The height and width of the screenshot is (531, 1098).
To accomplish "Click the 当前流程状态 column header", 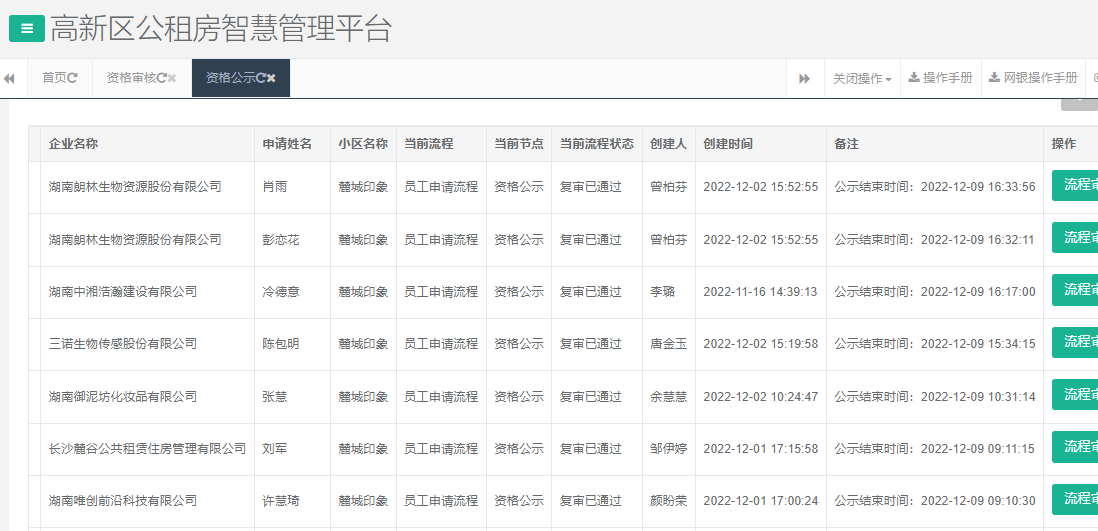I will (597, 144).
